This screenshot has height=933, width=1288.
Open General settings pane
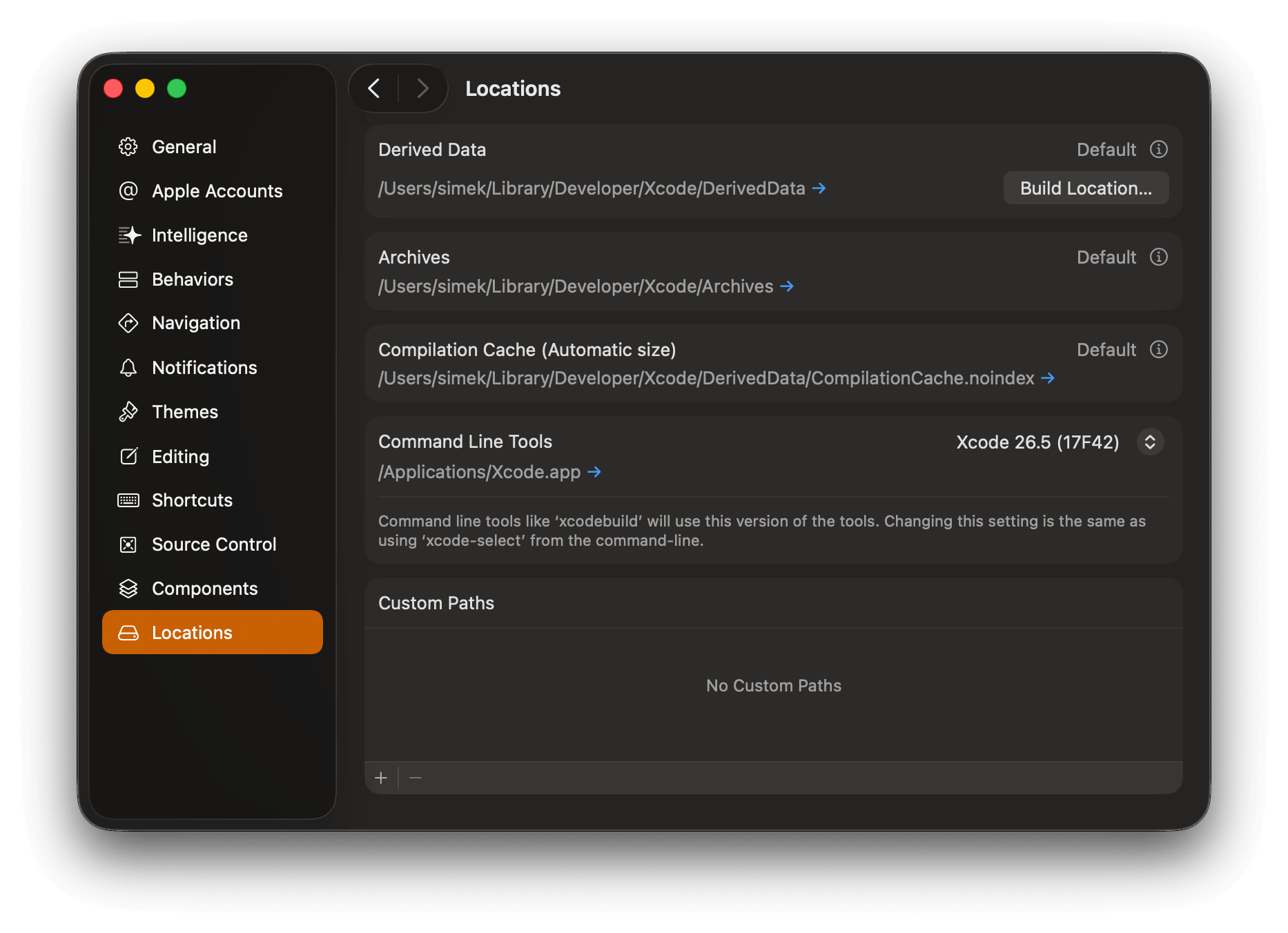tap(213, 147)
